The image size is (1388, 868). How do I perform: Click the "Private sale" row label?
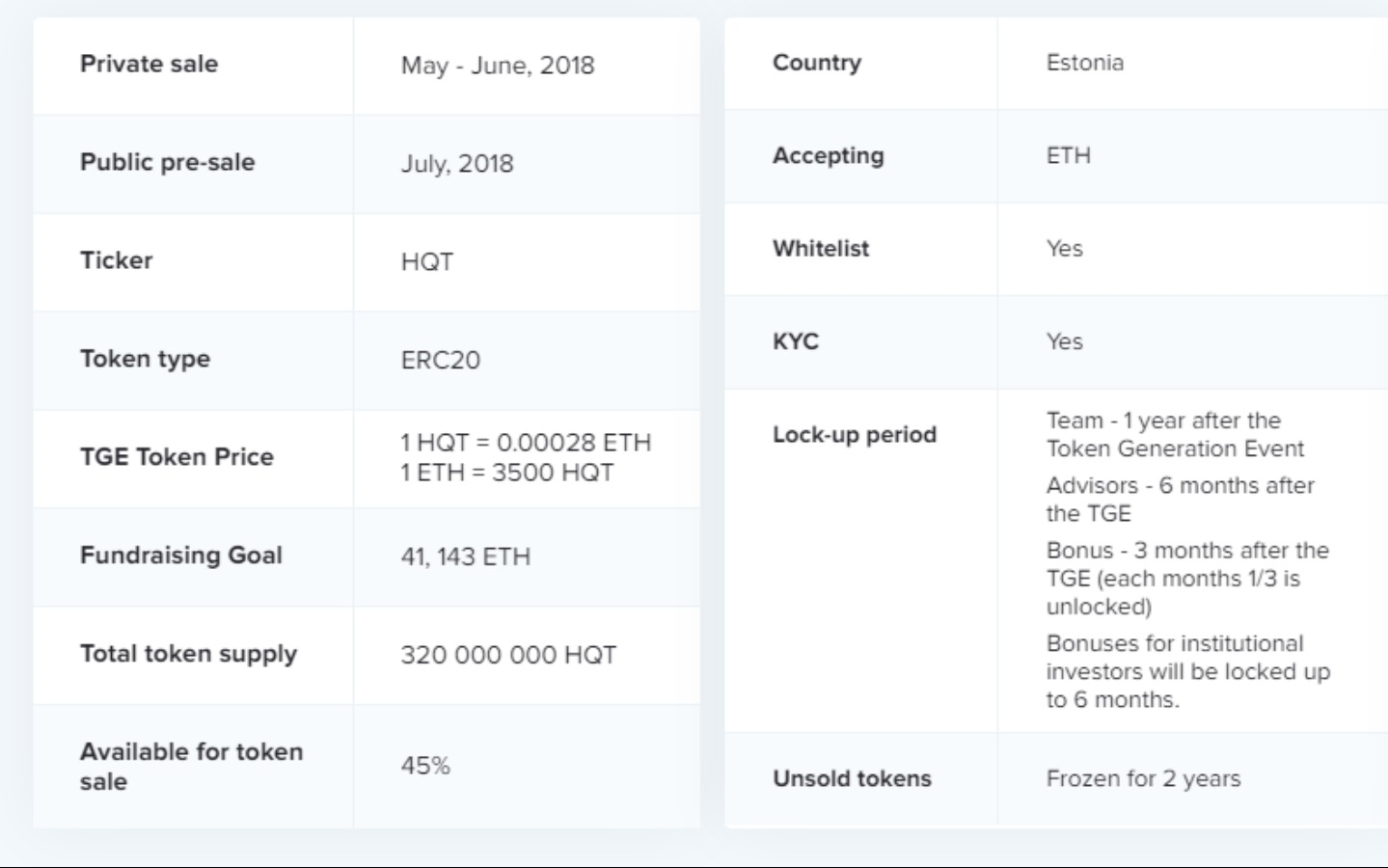(x=149, y=64)
